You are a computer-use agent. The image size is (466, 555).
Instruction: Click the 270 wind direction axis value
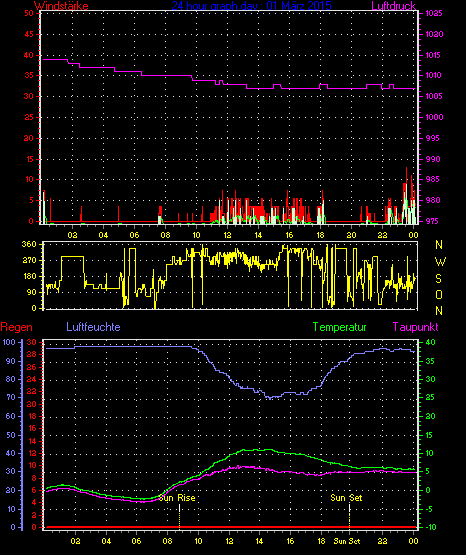click(29, 260)
